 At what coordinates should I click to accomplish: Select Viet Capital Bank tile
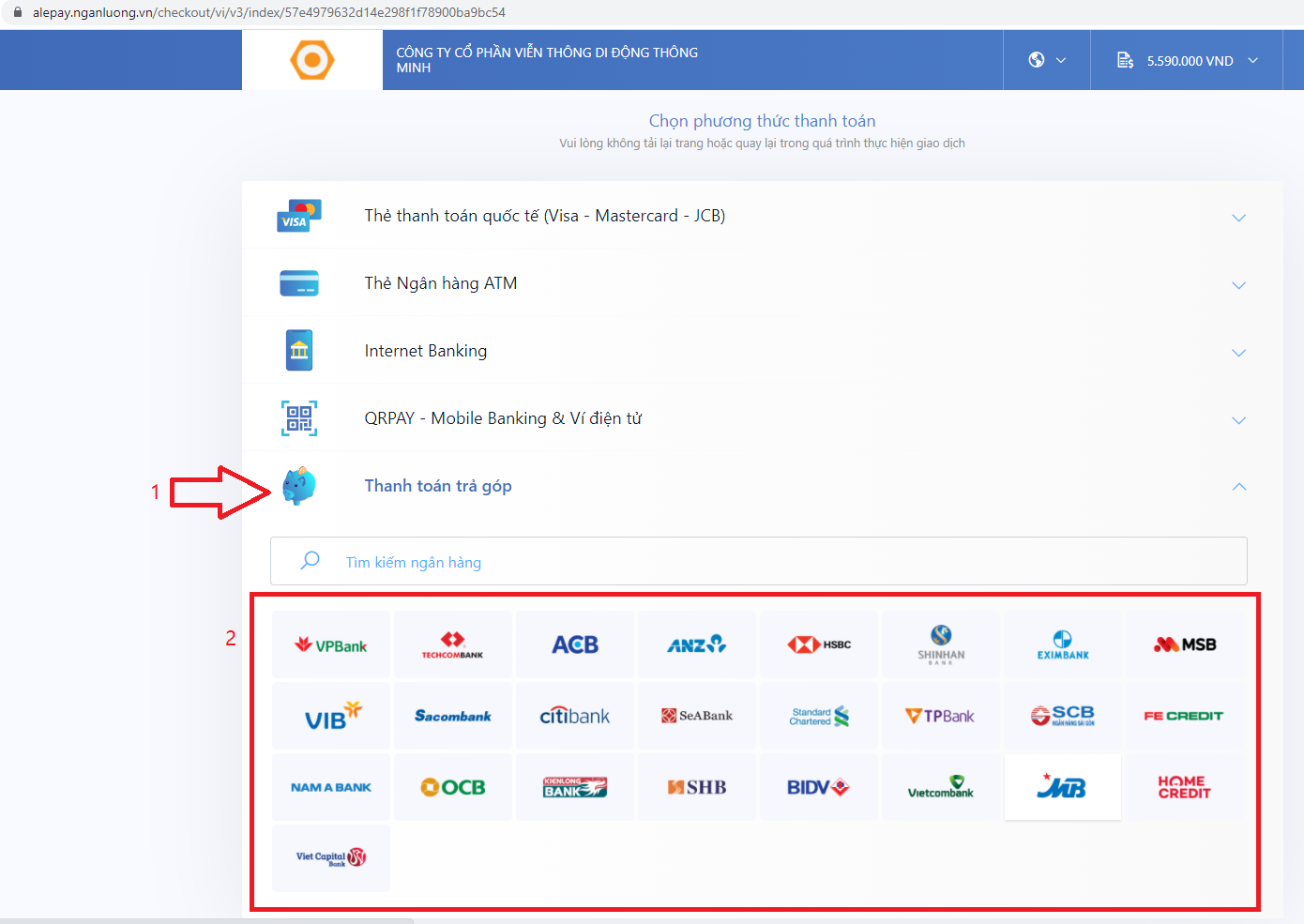point(331,858)
